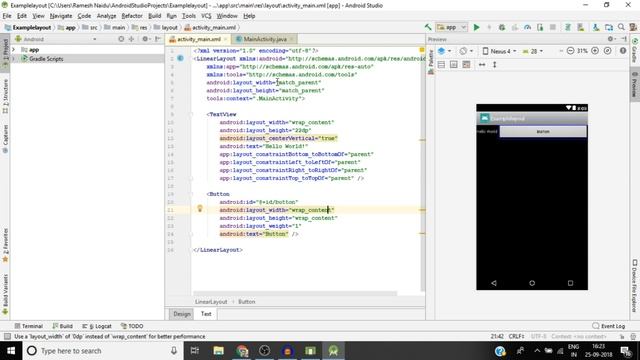Open Project panel gear settings

145,39
